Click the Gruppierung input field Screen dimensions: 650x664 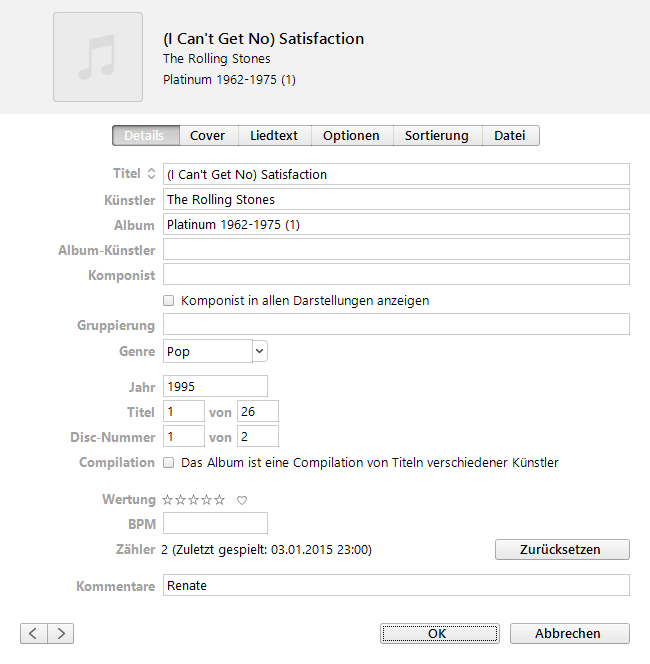[x=396, y=324]
